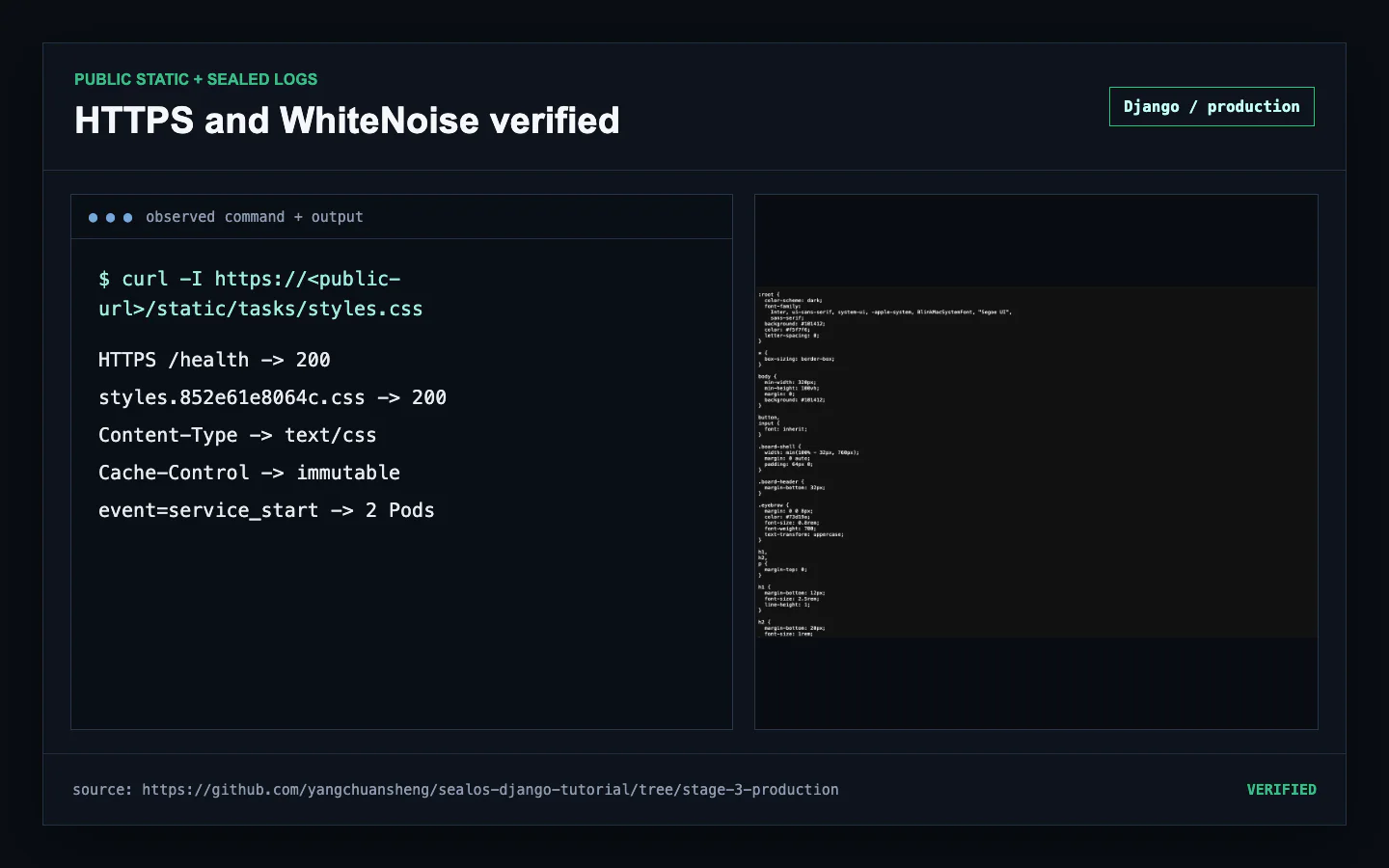Click the VERIFIED status label
The height and width of the screenshot is (868, 1389).
click(x=1281, y=790)
